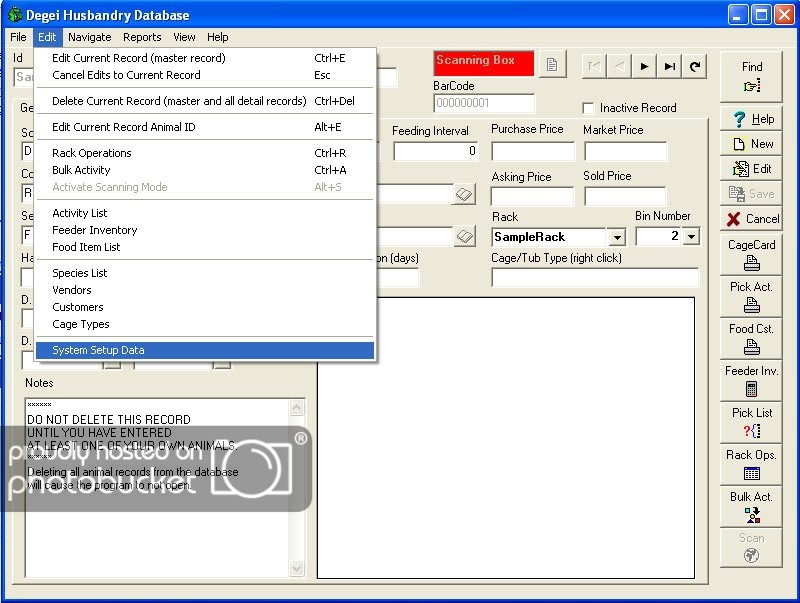Image resolution: width=800 pixels, height=603 pixels.
Task: Click the red Scanning Box indicator
Action: (484, 62)
